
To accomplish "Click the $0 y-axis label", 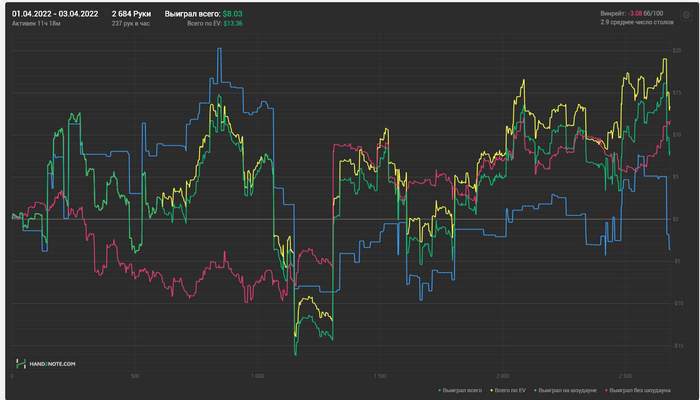I will click(x=675, y=219).
